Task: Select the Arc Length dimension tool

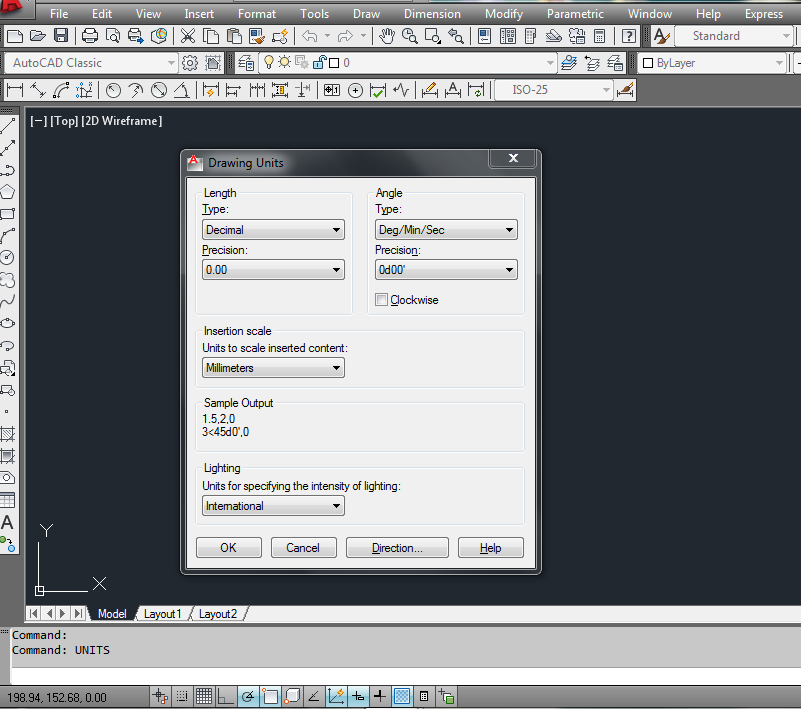Action: (x=61, y=90)
